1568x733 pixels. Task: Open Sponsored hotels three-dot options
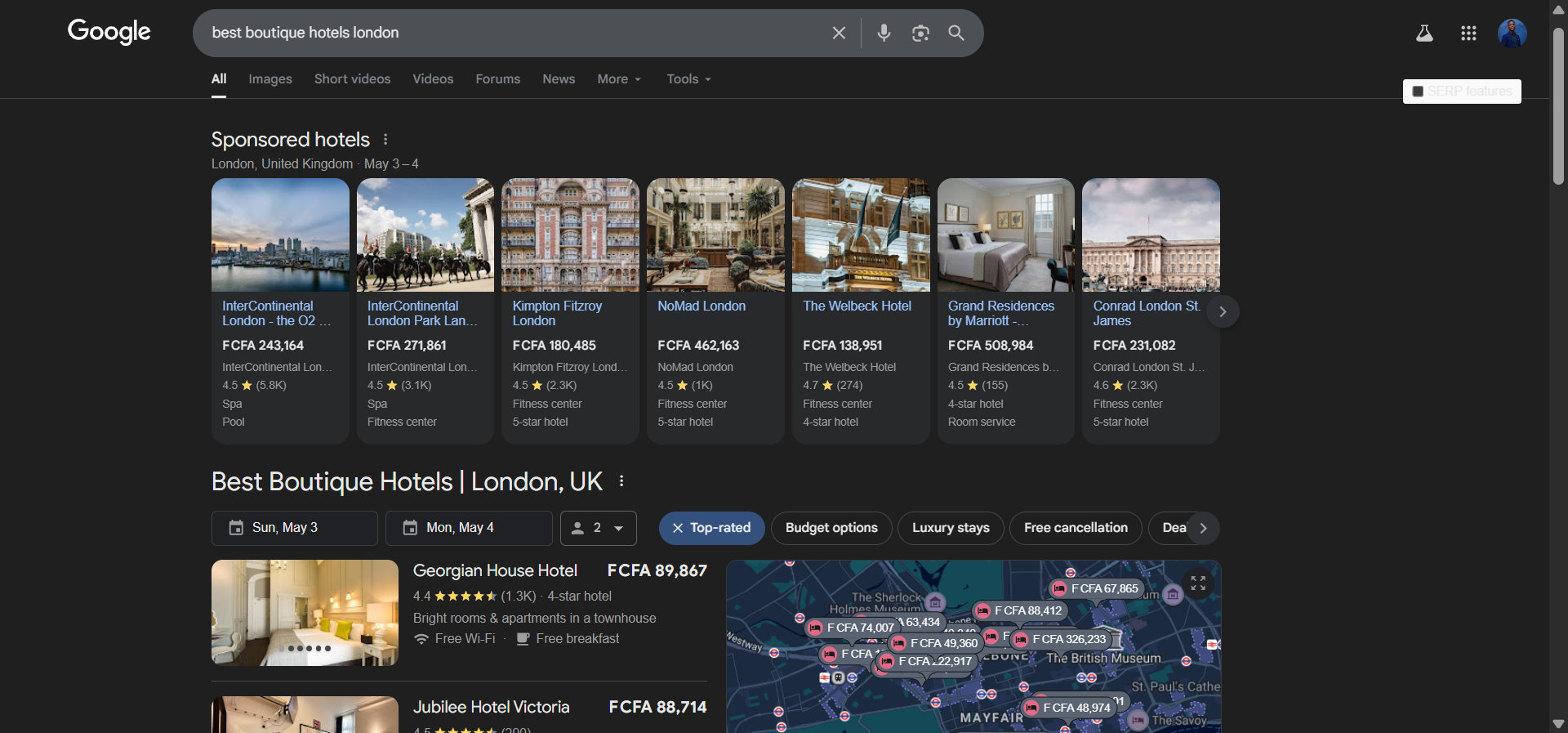click(385, 140)
